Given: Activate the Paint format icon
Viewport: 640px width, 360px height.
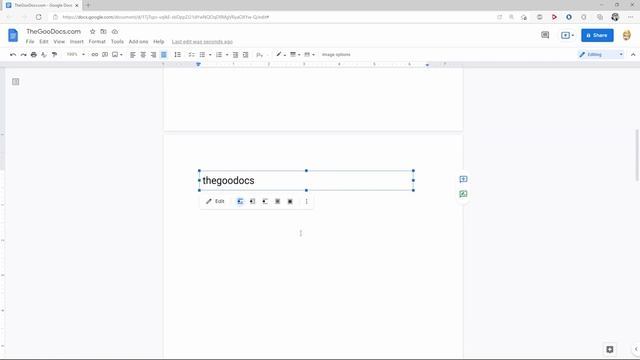Looking at the screenshot, I should click(54, 55).
